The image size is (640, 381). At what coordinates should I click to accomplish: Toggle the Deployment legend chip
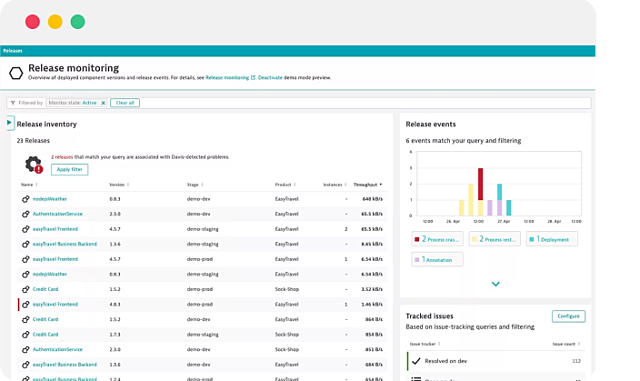pyautogui.click(x=552, y=239)
